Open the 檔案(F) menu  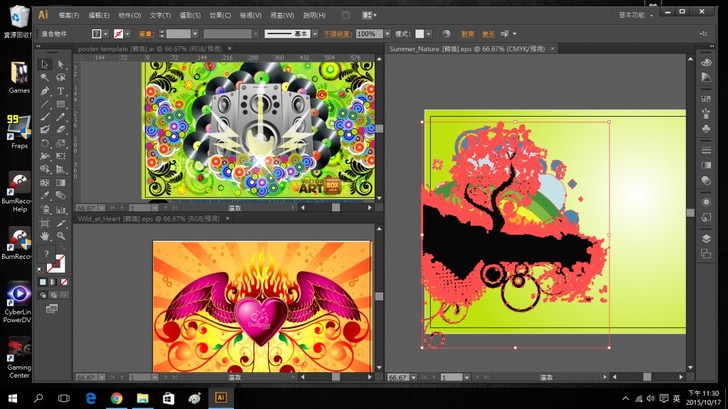pyautogui.click(x=68, y=16)
